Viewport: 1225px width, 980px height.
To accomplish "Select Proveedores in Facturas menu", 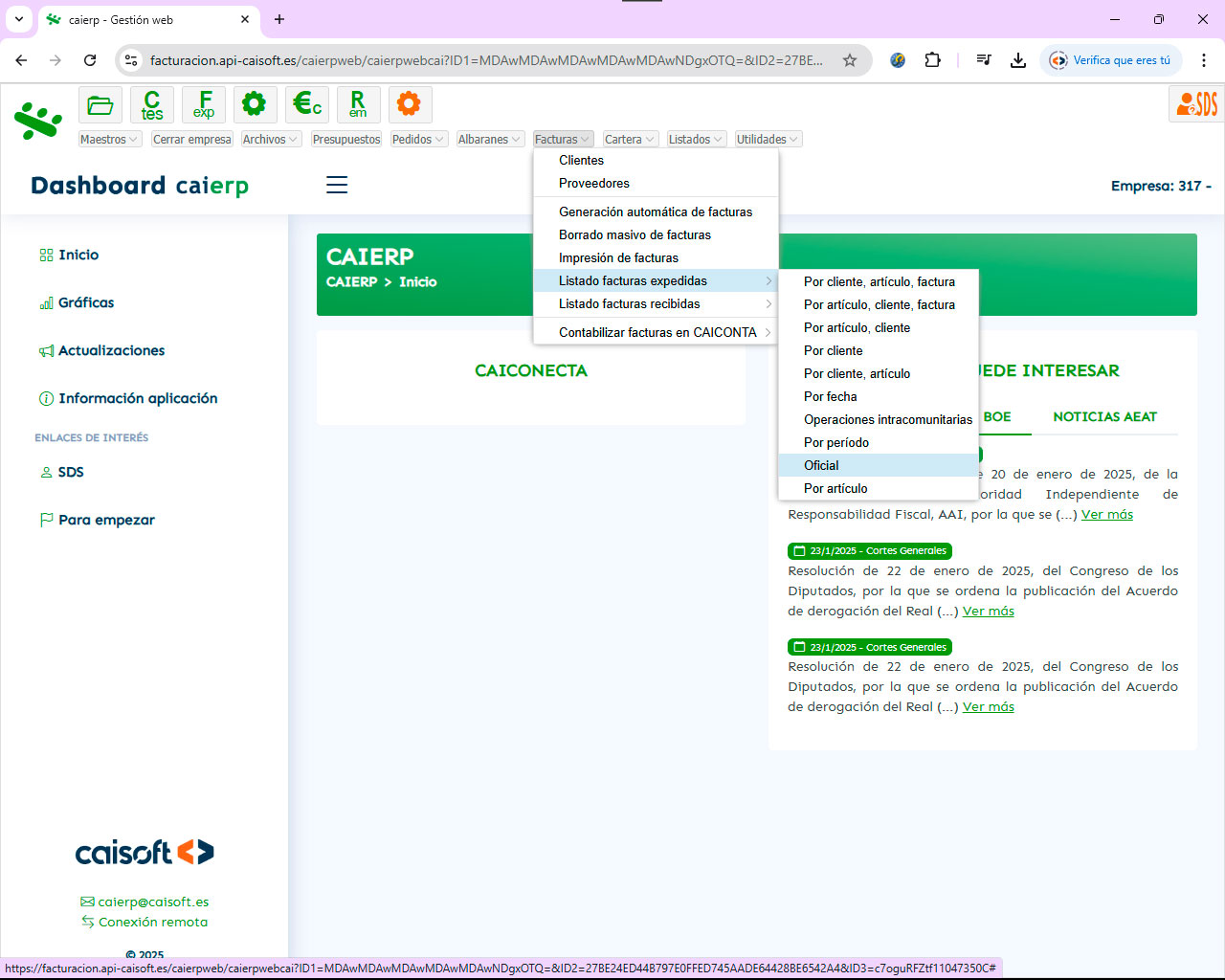I will (x=656, y=183).
